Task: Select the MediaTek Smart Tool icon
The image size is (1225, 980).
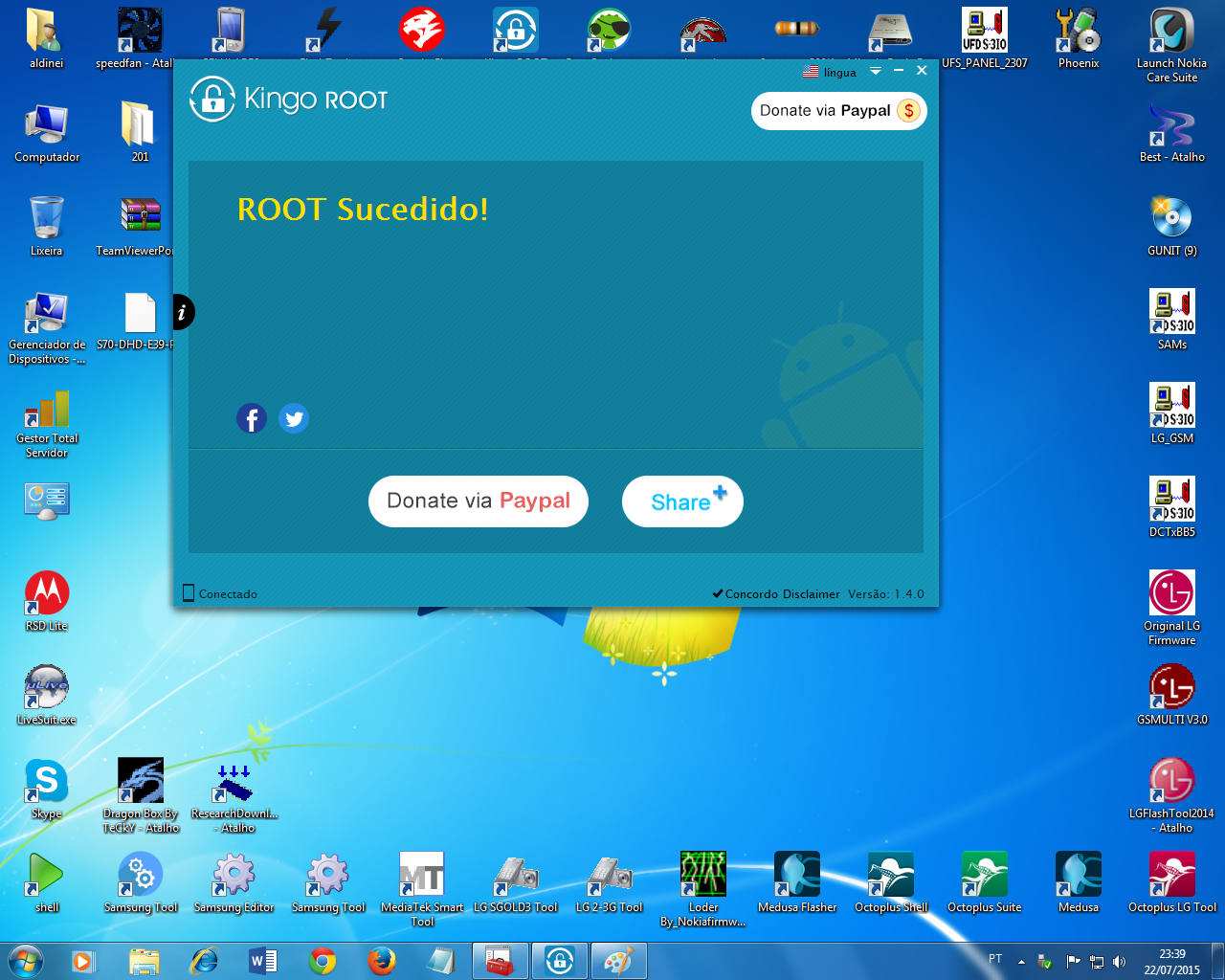Action: tap(422, 888)
